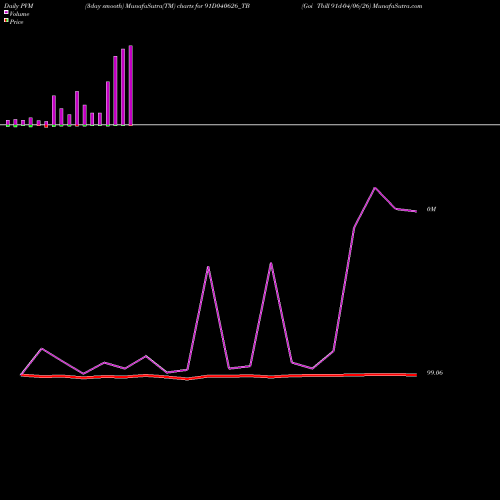Click the tallest magenta volume bar
500x500 pixels.
pyautogui.click(x=131, y=85)
